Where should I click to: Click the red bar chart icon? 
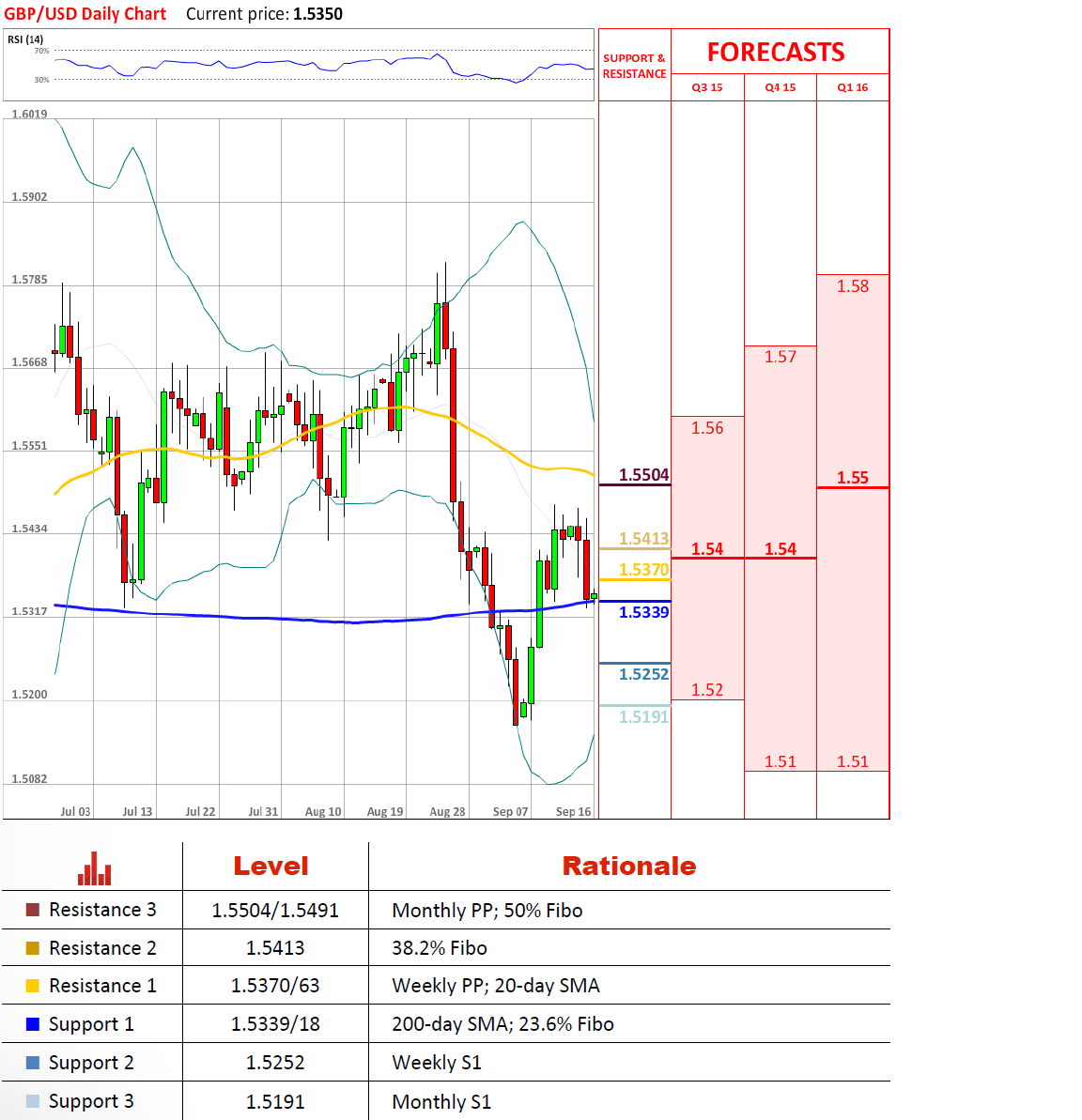tap(94, 868)
